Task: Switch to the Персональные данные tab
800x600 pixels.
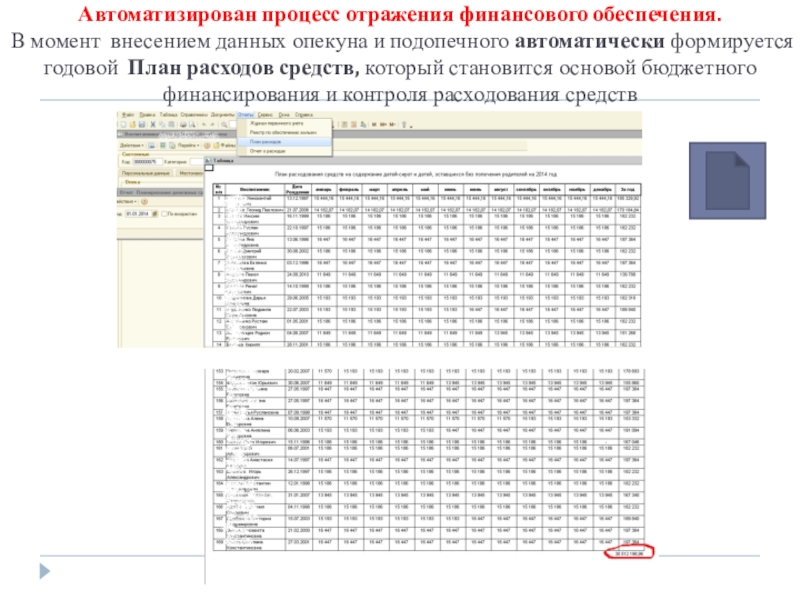Action: tap(146, 173)
